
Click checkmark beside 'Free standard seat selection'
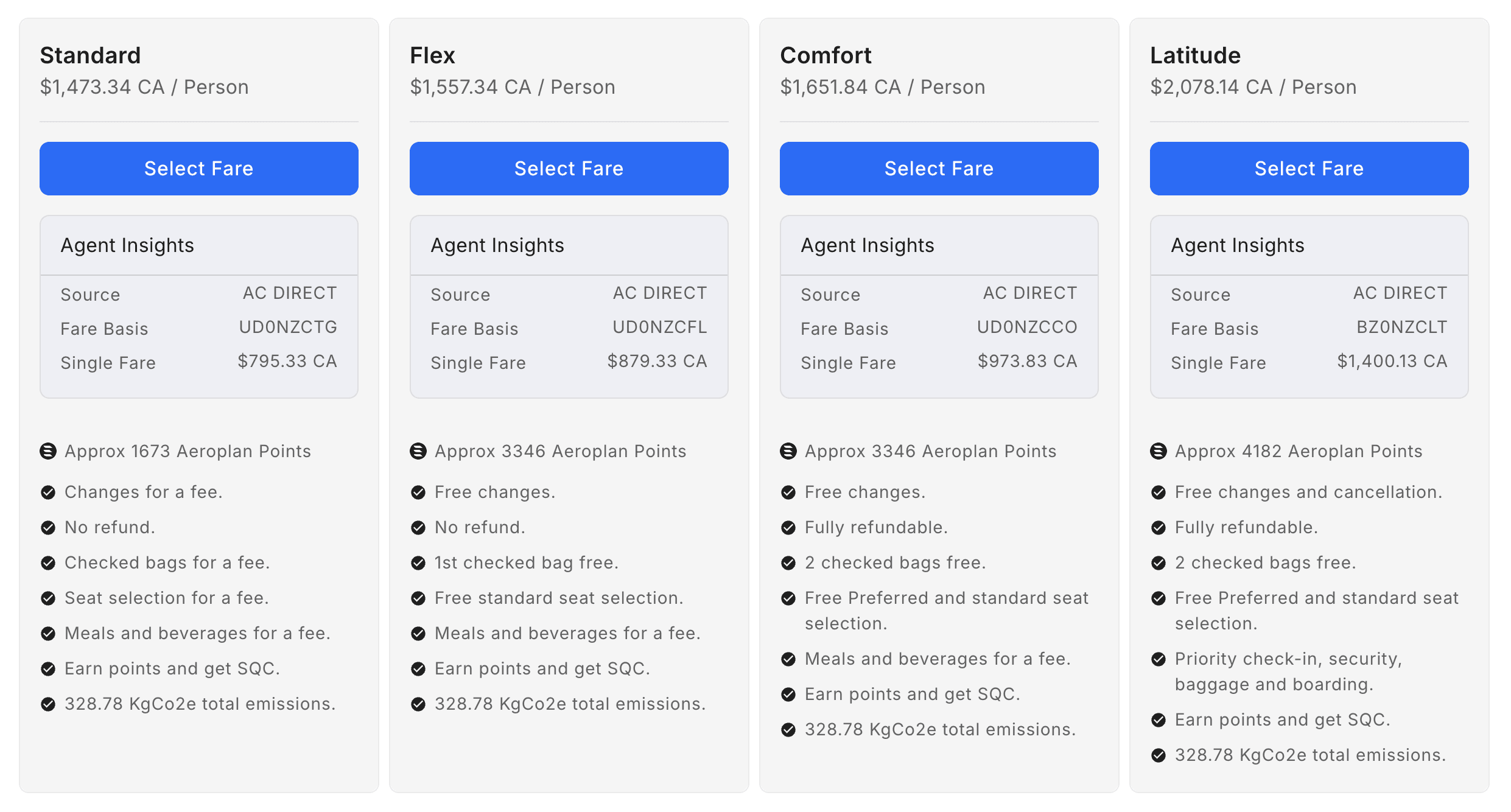[x=418, y=598]
